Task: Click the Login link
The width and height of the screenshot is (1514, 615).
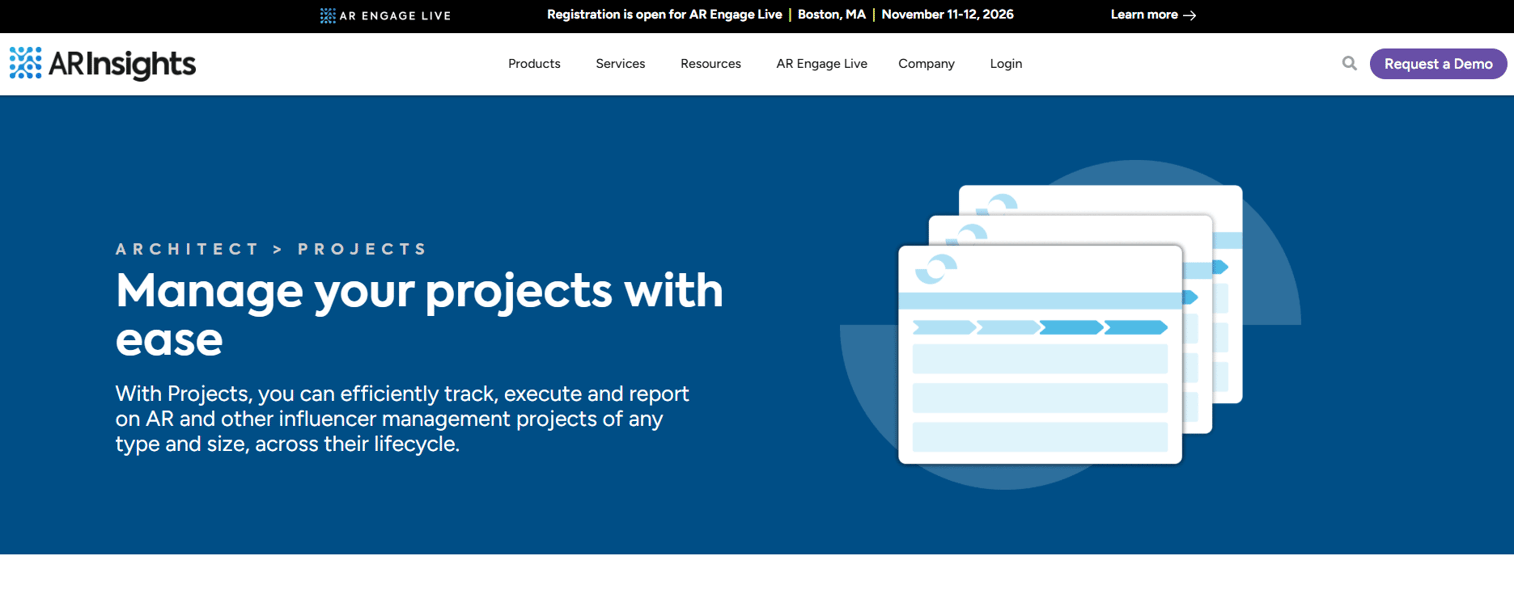Action: (1006, 63)
